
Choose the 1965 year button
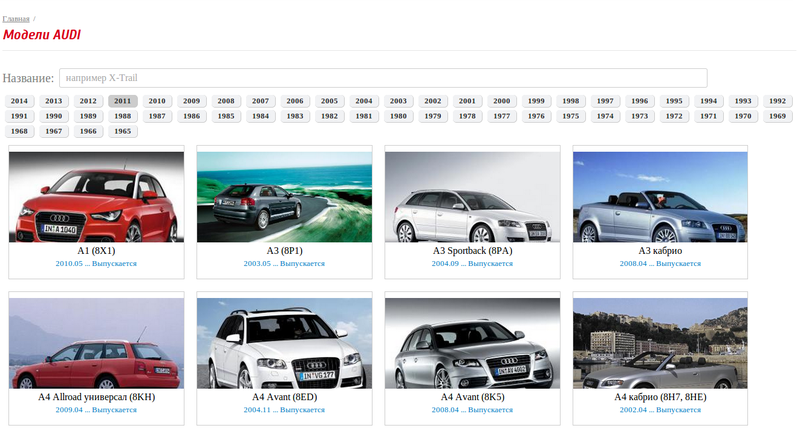coord(123,131)
